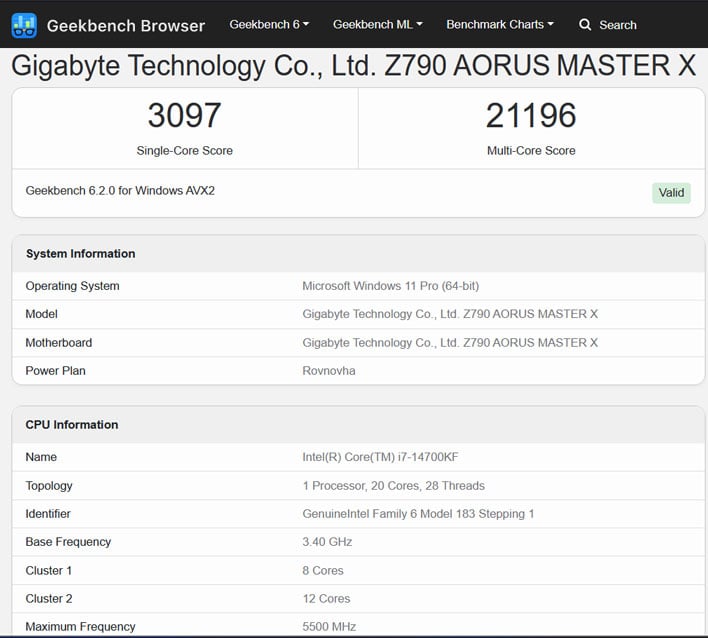Click the Maximum Frequency row label
The height and width of the screenshot is (638, 708).
coord(80,627)
